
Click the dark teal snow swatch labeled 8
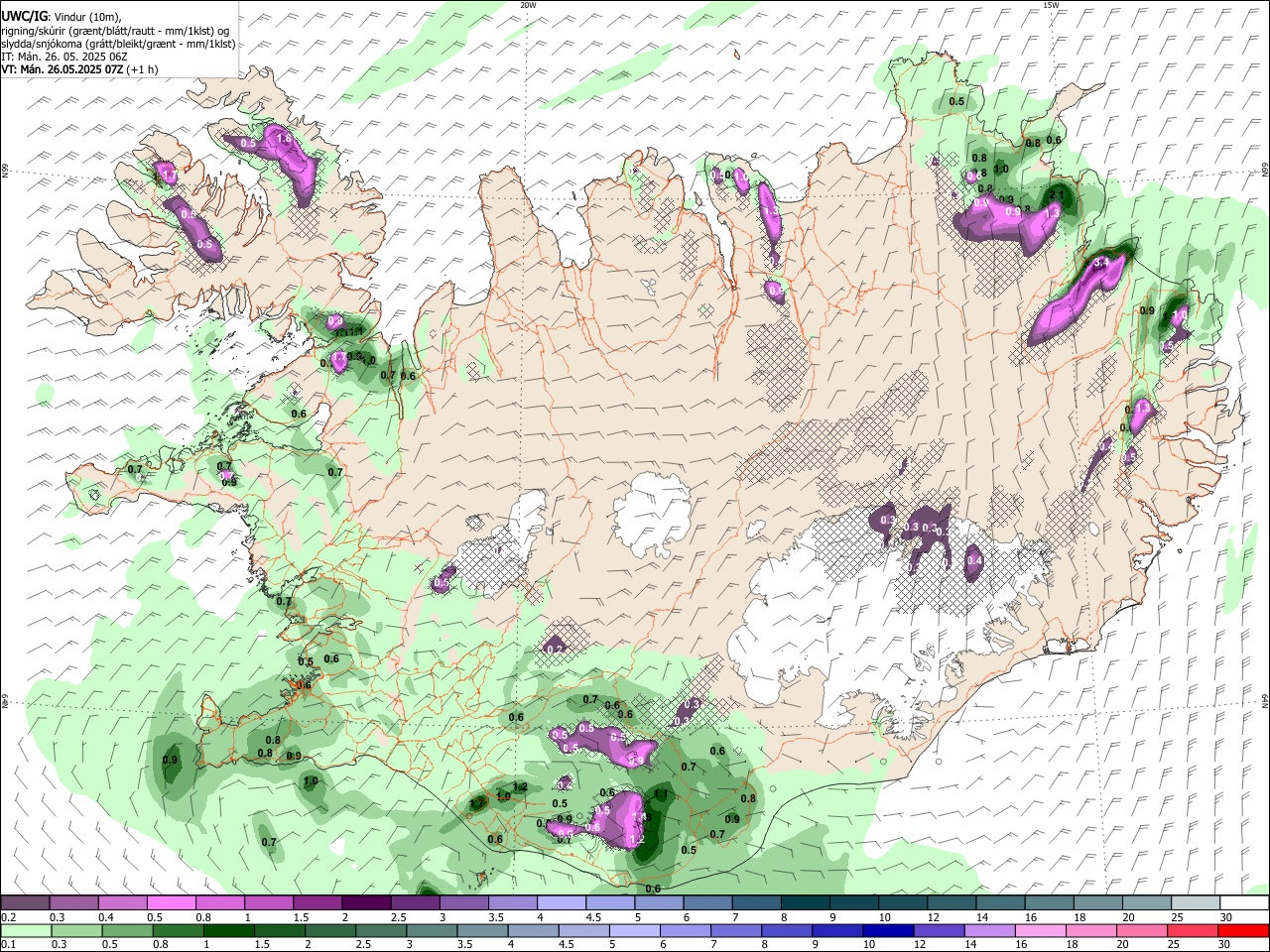(x=804, y=903)
